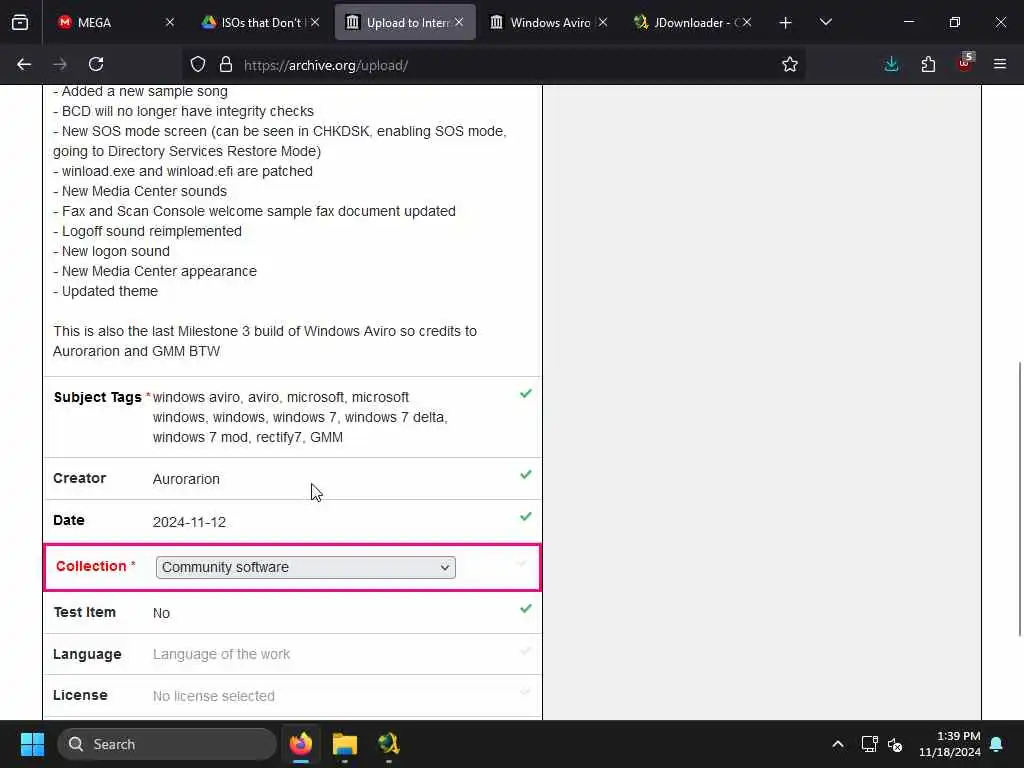
Task: Open the extensions puzzle icon
Action: point(928,64)
